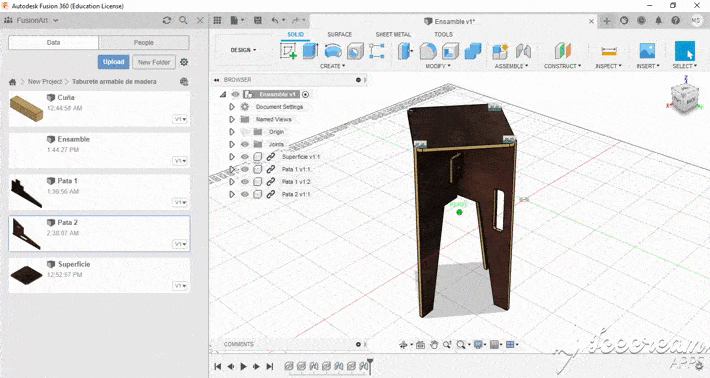Image resolution: width=710 pixels, height=378 pixels.
Task: Hide the Pata 2 v1:1 component
Action: coord(245,194)
